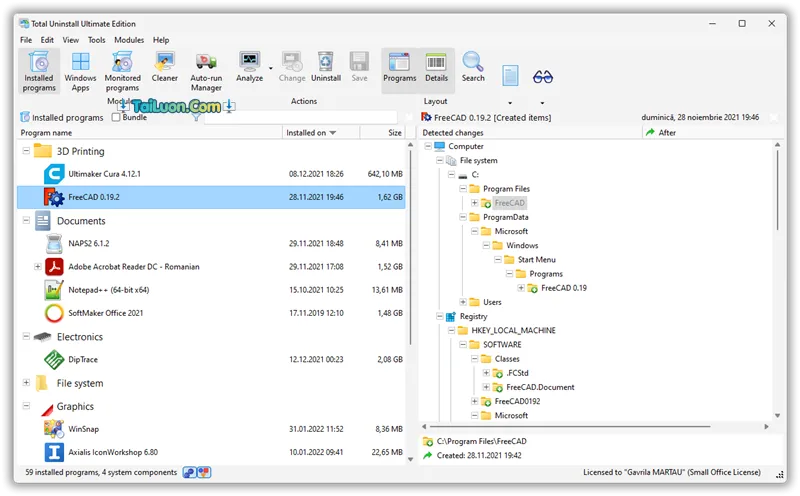Open the Search tool
The width and height of the screenshot is (800, 496).
pos(473,67)
